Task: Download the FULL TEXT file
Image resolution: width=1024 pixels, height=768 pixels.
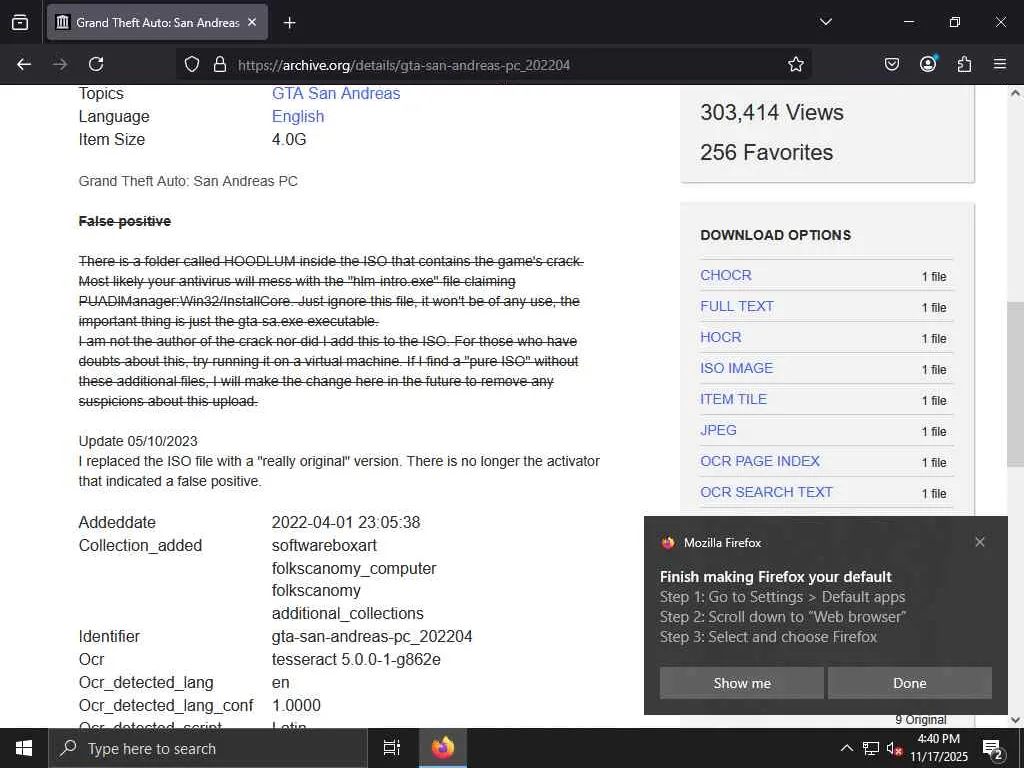Action: point(737,306)
